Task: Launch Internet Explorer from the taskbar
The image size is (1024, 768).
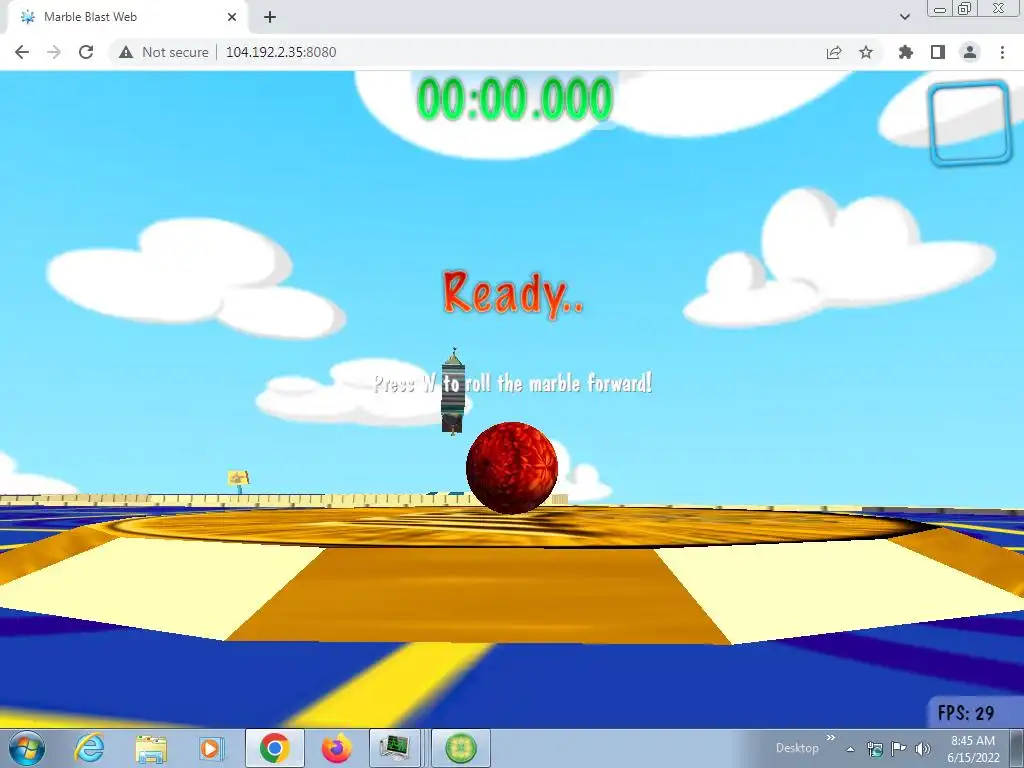Action: tap(89, 748)
